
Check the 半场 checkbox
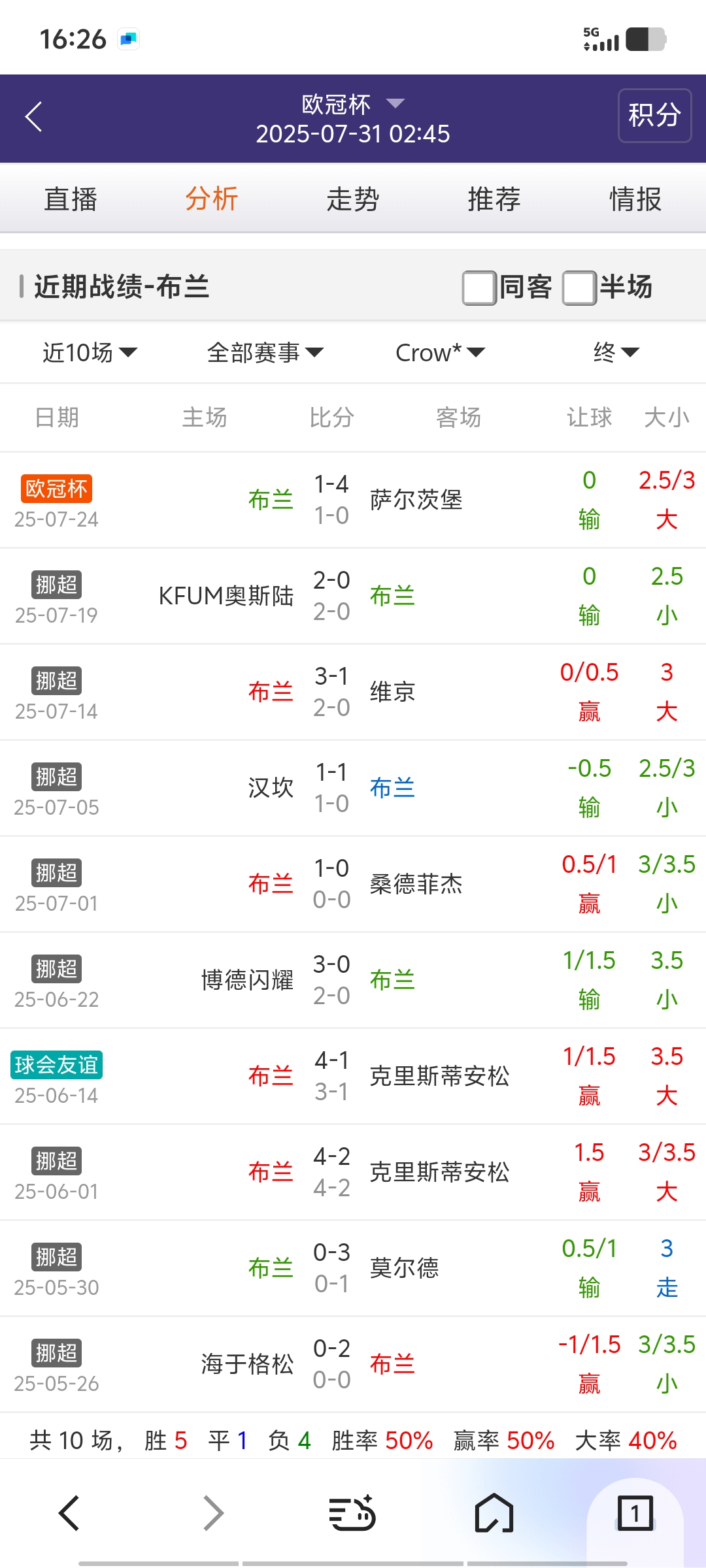coord(580,287)
